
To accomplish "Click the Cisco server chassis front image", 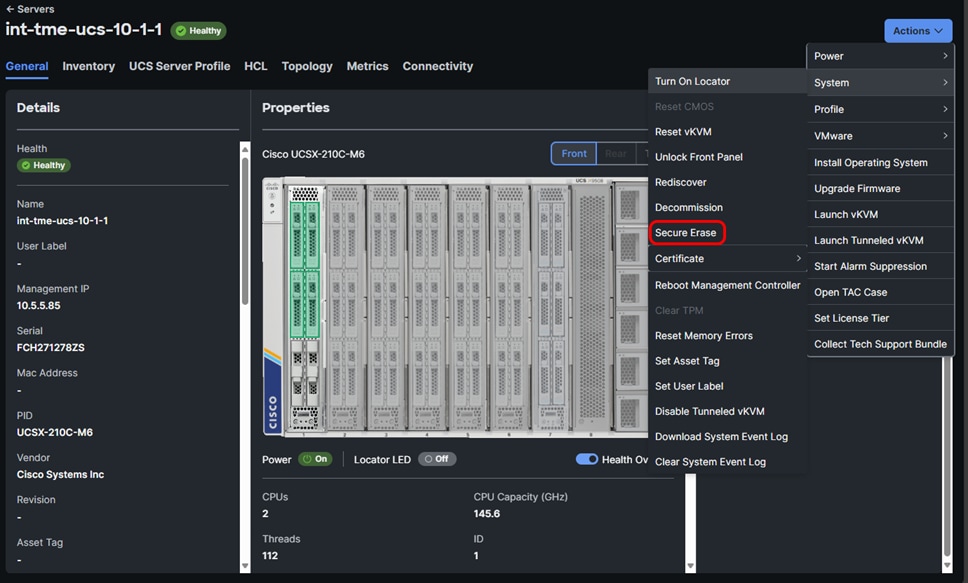I will coord(455,307).
